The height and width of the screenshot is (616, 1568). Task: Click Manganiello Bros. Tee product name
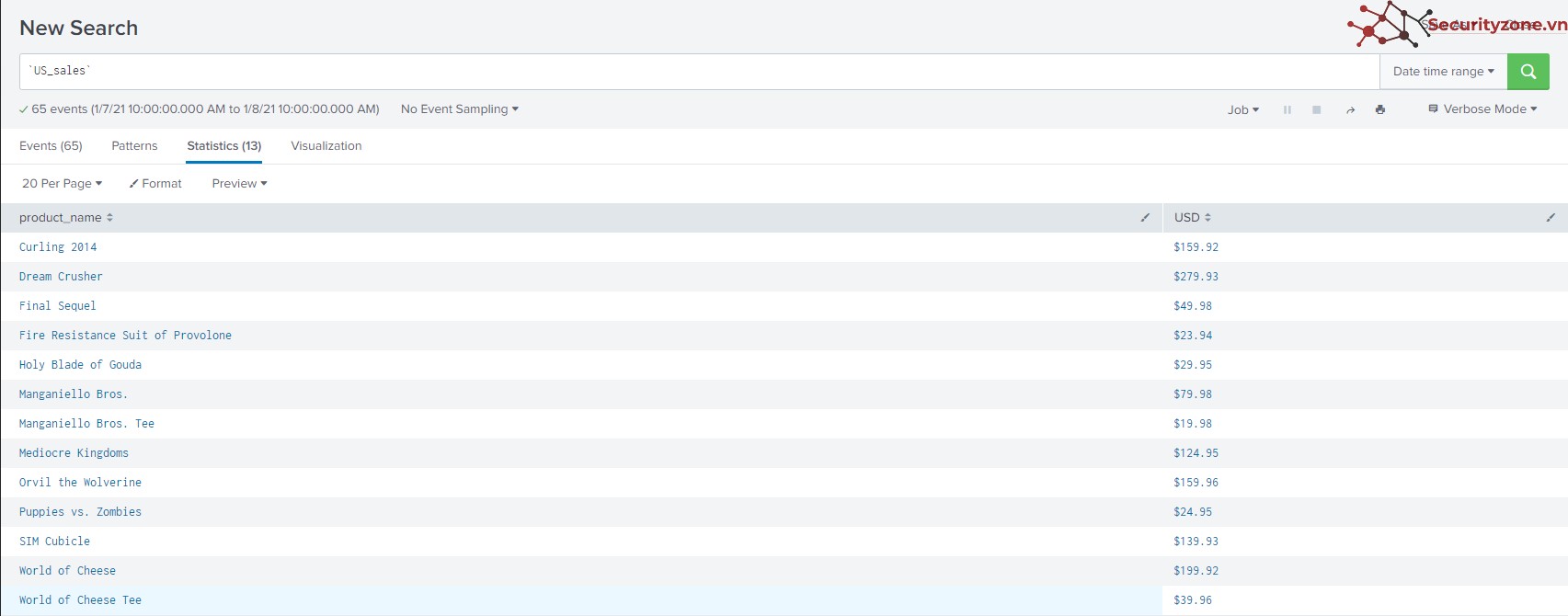[x=86, y=424]
